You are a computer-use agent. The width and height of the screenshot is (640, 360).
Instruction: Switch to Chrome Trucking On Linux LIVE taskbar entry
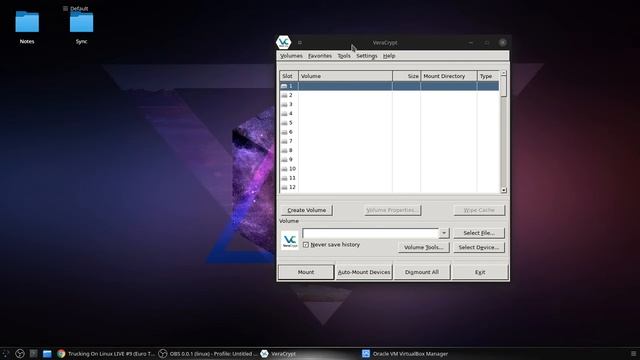click(106, 354)
